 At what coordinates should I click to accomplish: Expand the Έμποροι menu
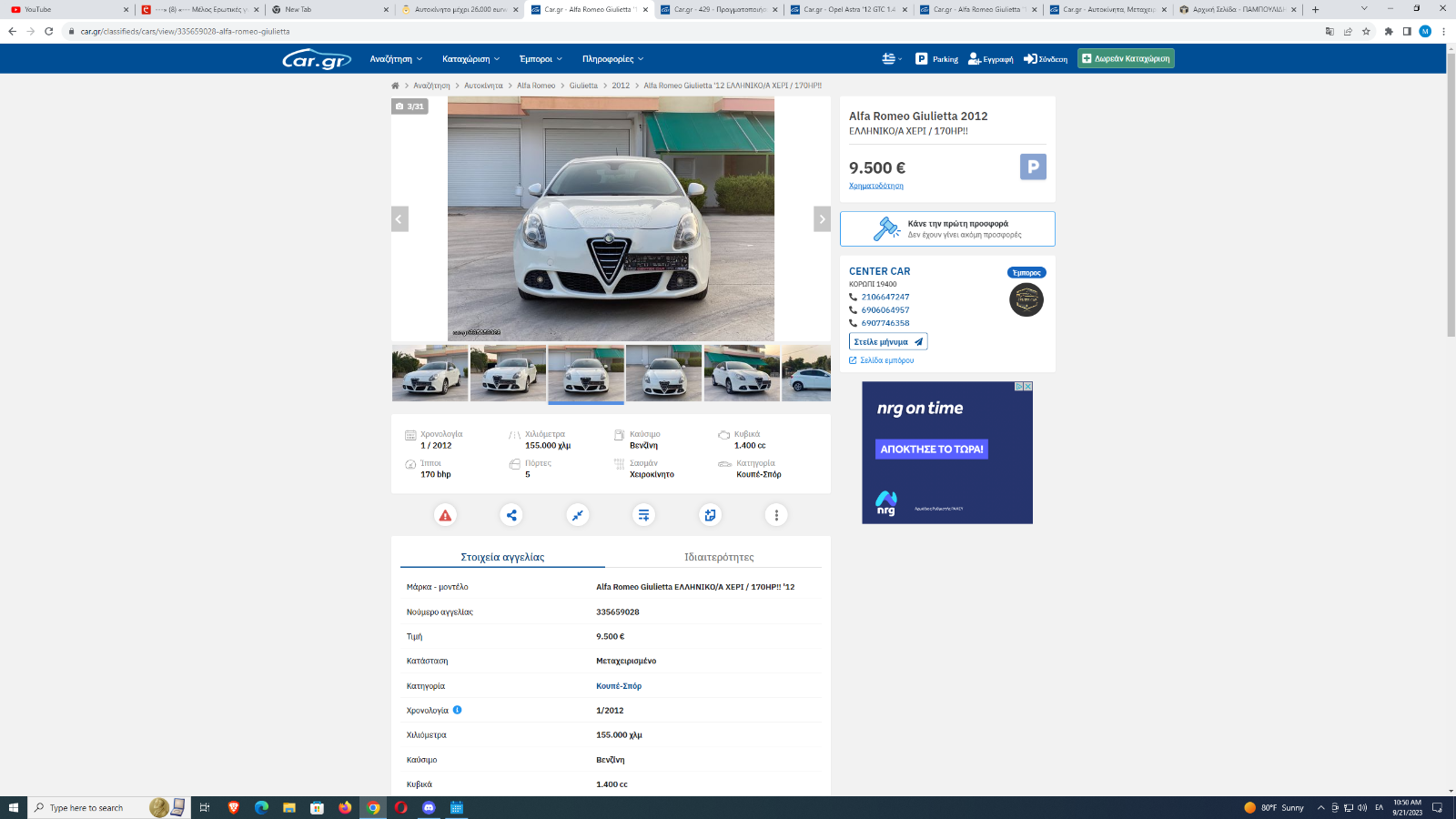tap(541, 59)
